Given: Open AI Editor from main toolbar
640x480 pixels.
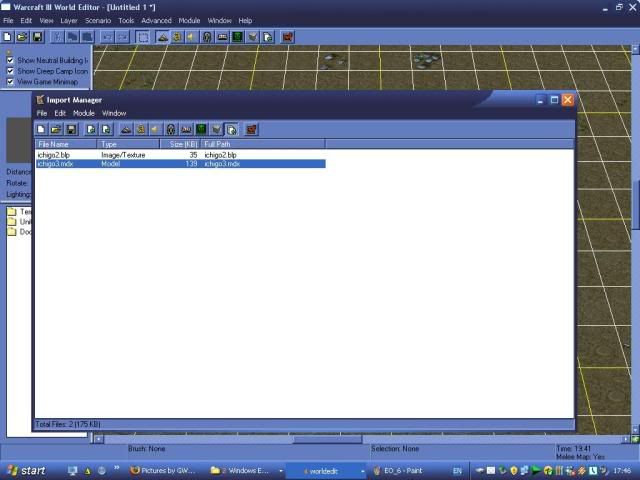Looking at the screenshot, I should click(x=237, y=37).
